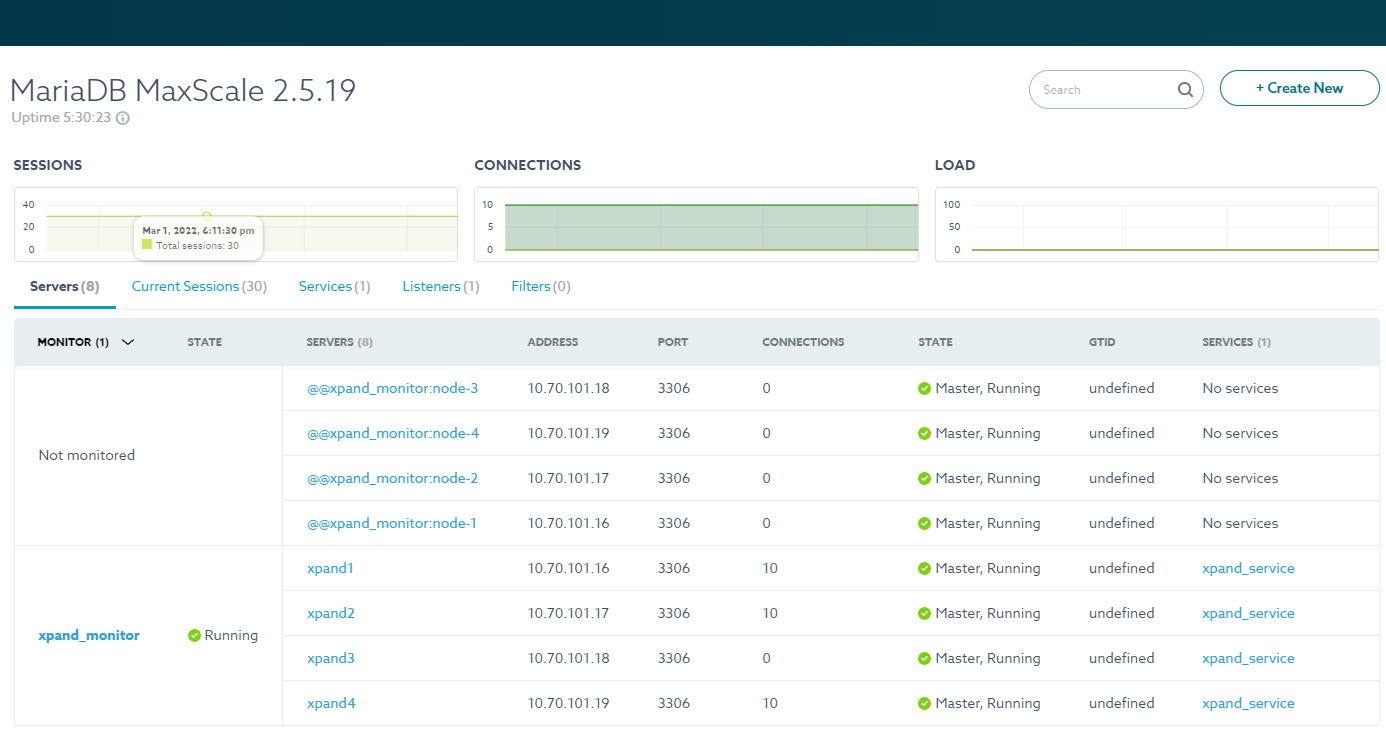Click undefined GTID in xpand2 row

[x=1122, y=613]
